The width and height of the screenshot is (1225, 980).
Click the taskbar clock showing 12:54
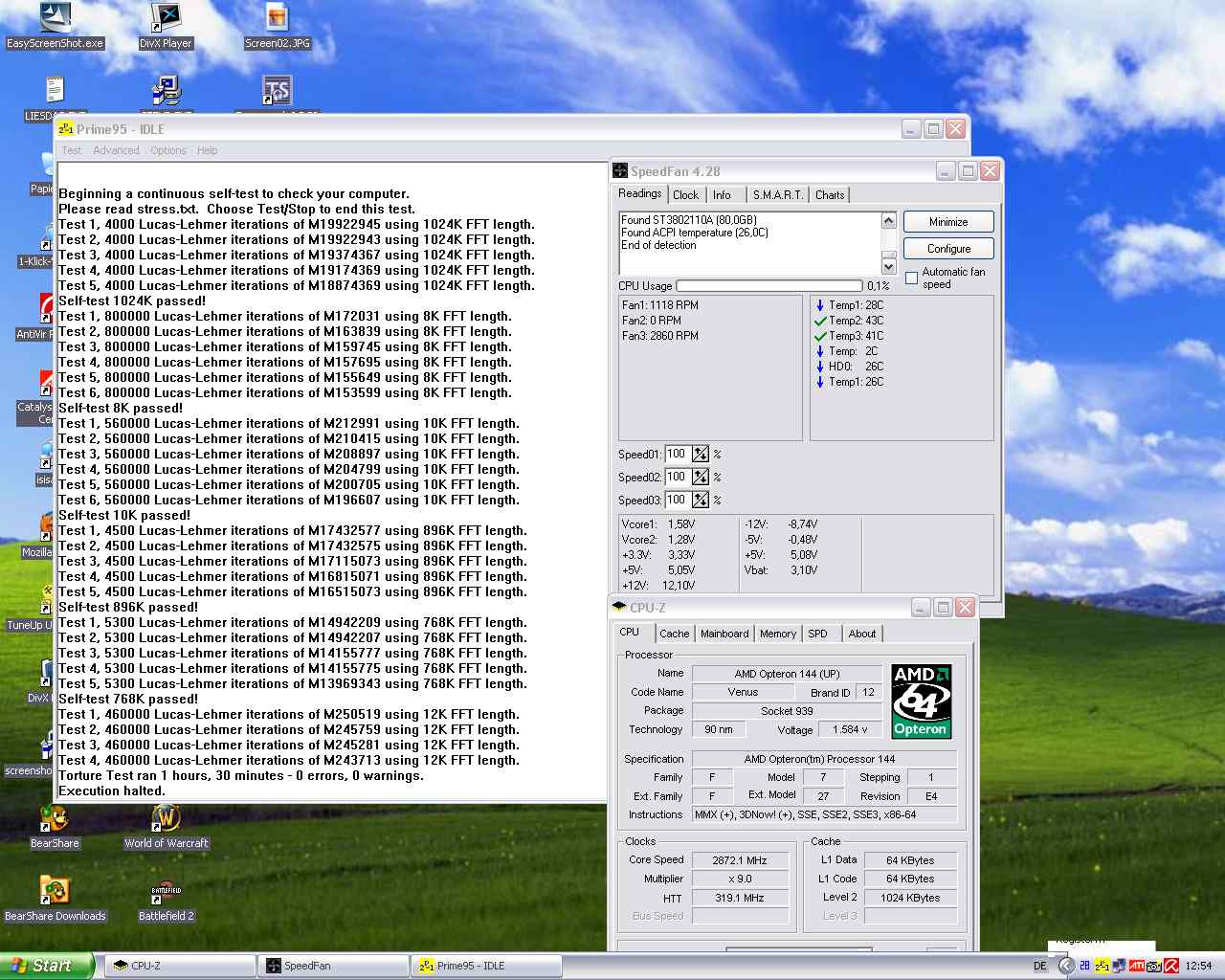click(1198, 967)
